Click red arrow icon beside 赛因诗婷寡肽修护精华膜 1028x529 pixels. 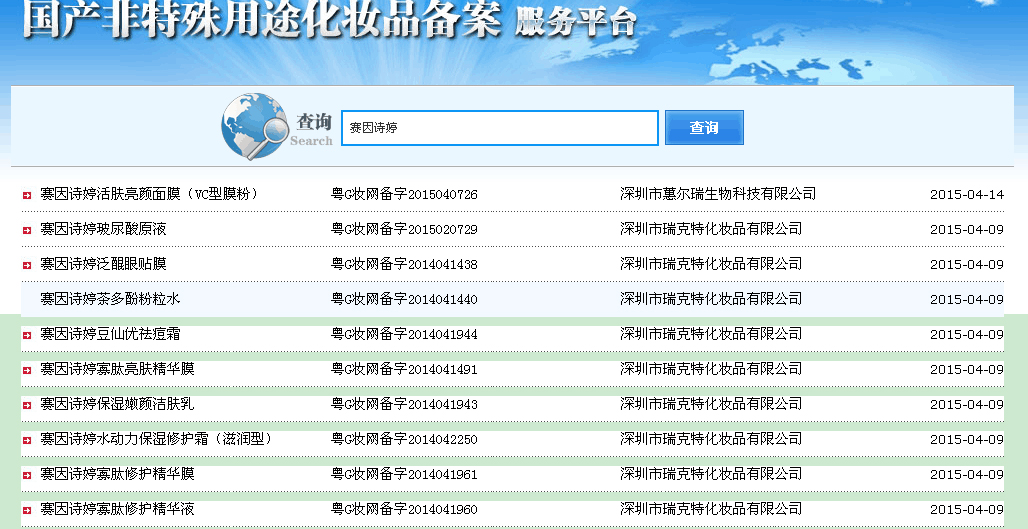[27, 475]
